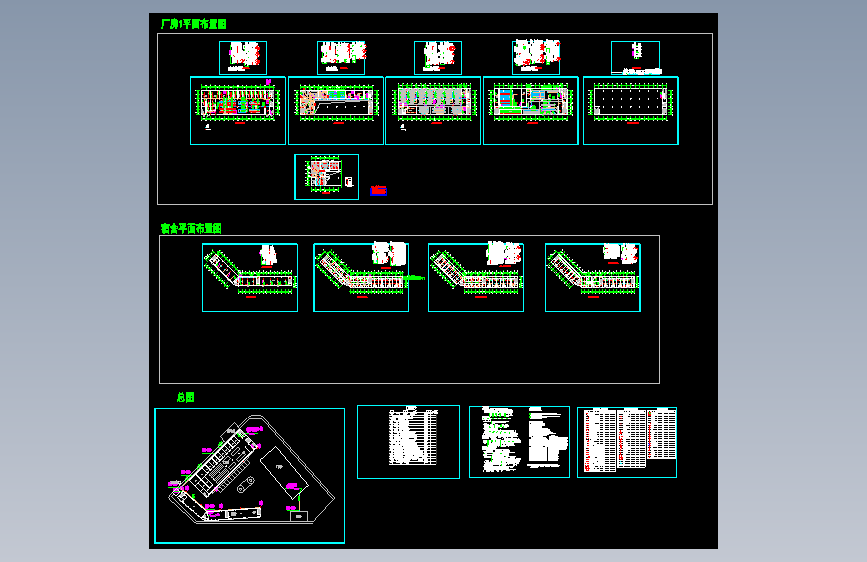Click the small blue and red block beside the lower factory sheet
867x562 pixels.
378,190
